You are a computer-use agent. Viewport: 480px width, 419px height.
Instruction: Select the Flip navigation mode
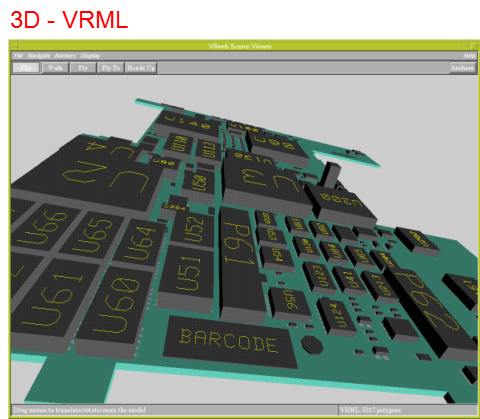(26, 68)
